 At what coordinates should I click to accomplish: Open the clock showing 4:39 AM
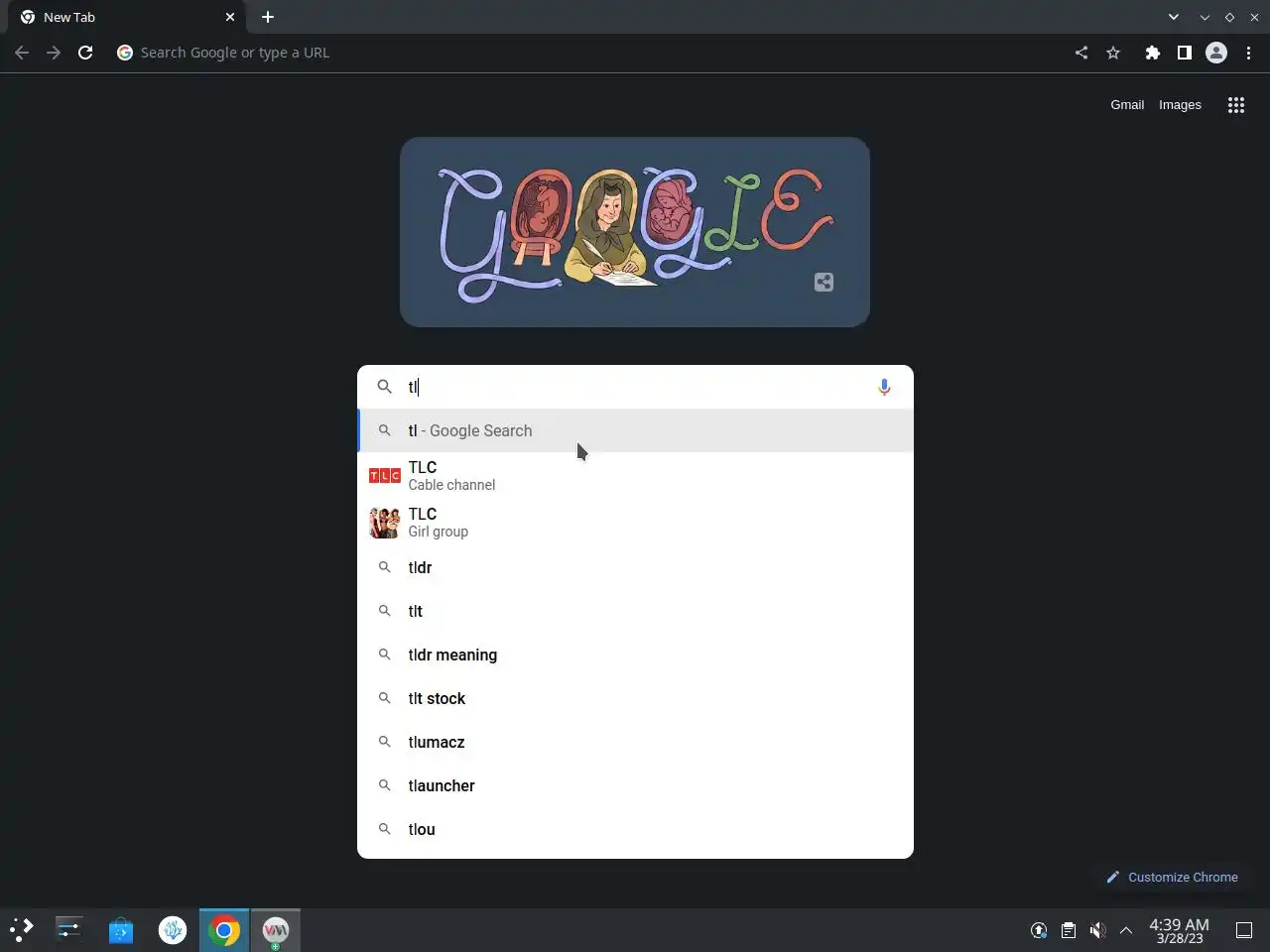[1179, 930]
